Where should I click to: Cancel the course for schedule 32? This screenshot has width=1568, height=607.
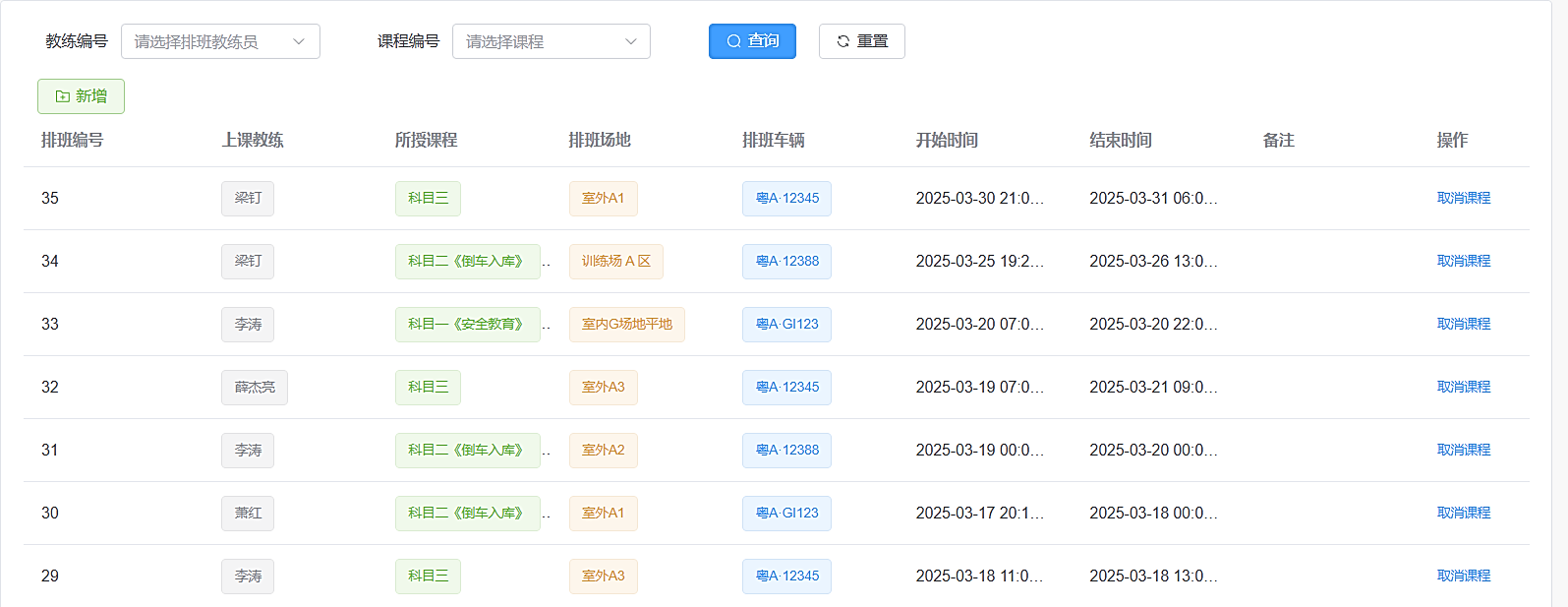tap(1463, 387)
